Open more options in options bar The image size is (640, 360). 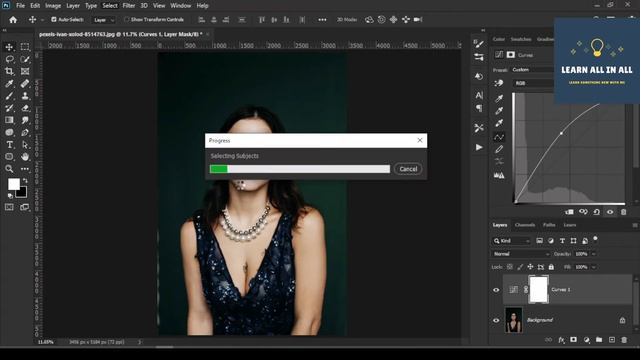click(322, 20)
